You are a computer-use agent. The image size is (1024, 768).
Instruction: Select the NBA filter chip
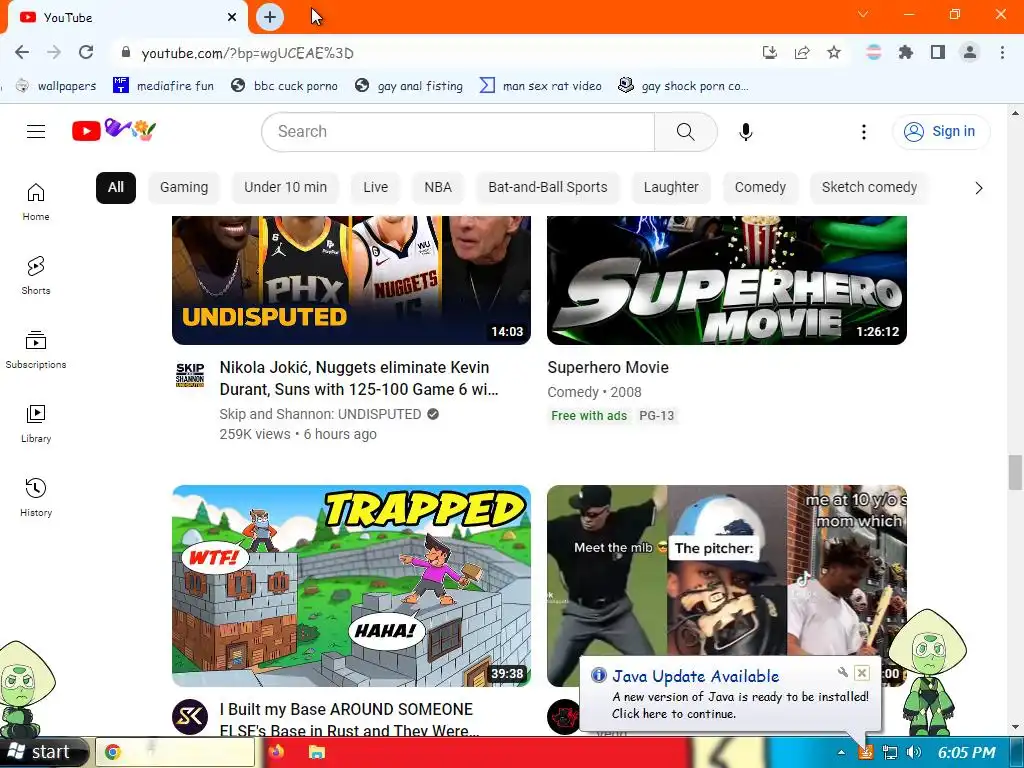(438, 187)
